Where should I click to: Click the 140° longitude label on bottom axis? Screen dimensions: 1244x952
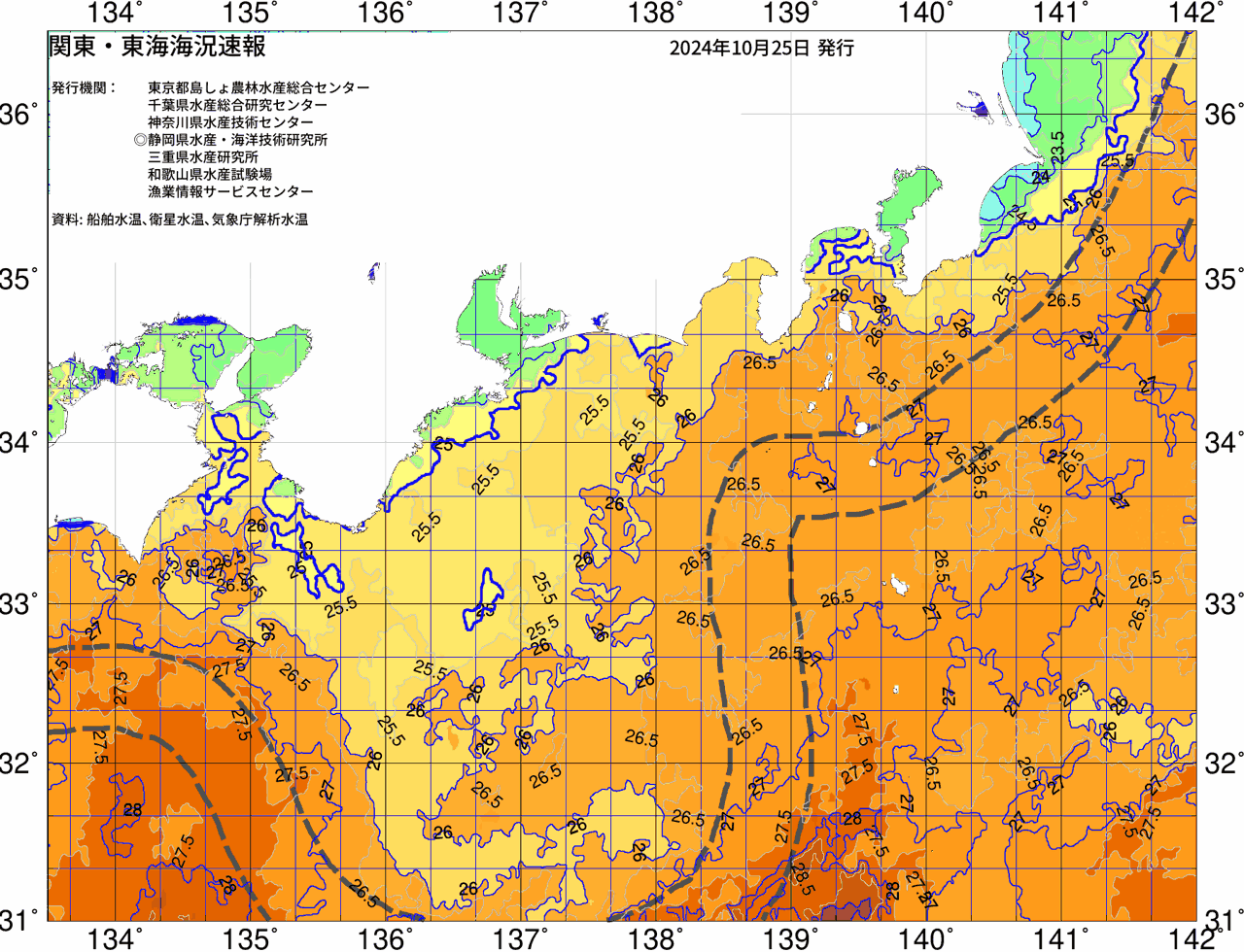[926, 938]
